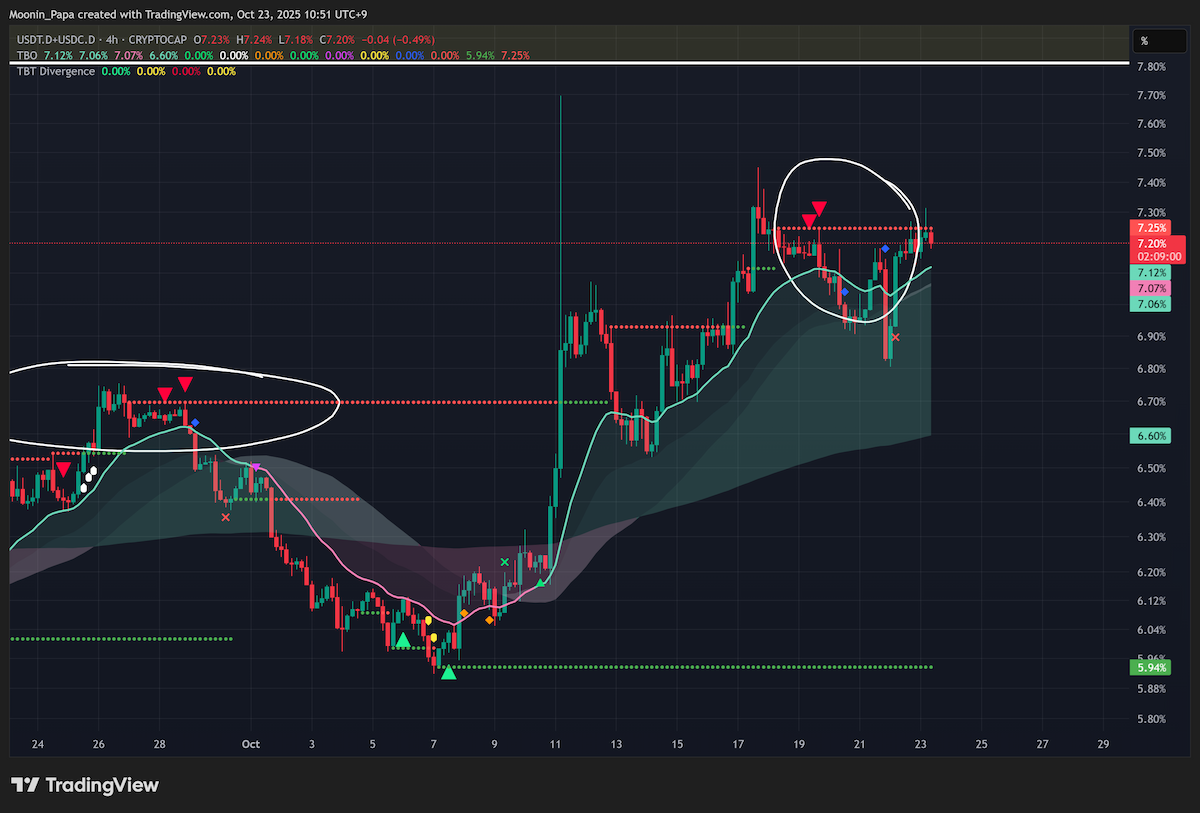This screenshot has width=1200, height=813.
Task: Click the teal 6.60% price tag on axis
Action: tap(1151, 436)
